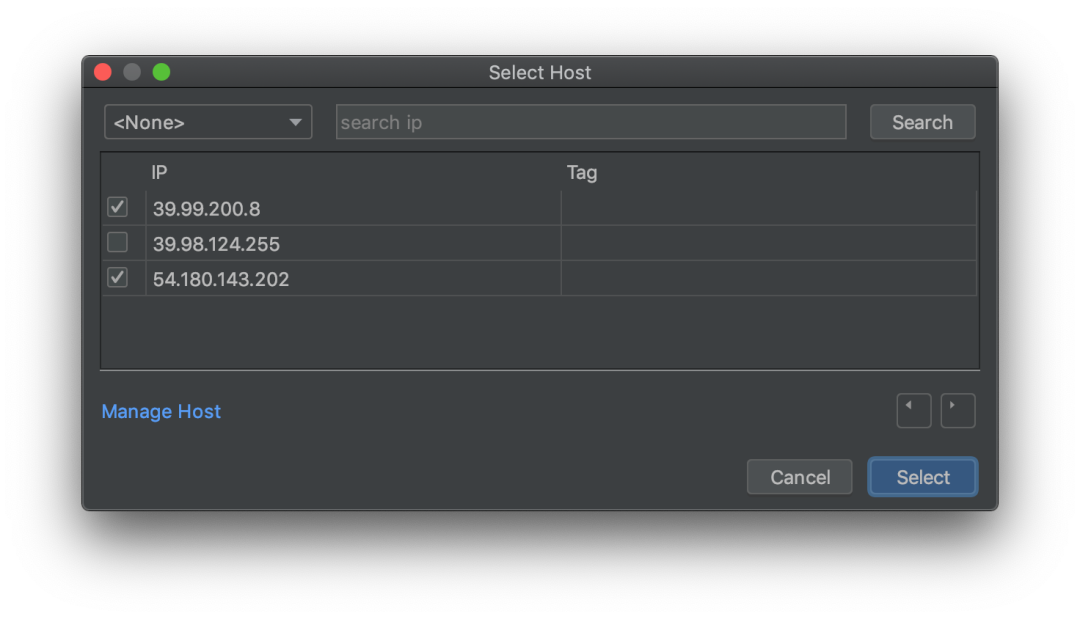
Task: Maximize the Select Host dialog
Action: tap(161, 72)
